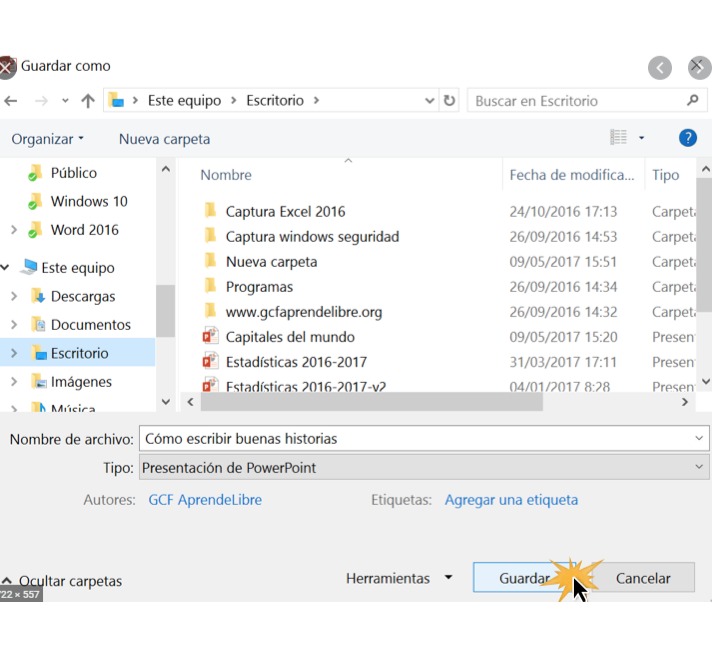Select the Capitales del mundo presentation

click(x=289, y=337)
